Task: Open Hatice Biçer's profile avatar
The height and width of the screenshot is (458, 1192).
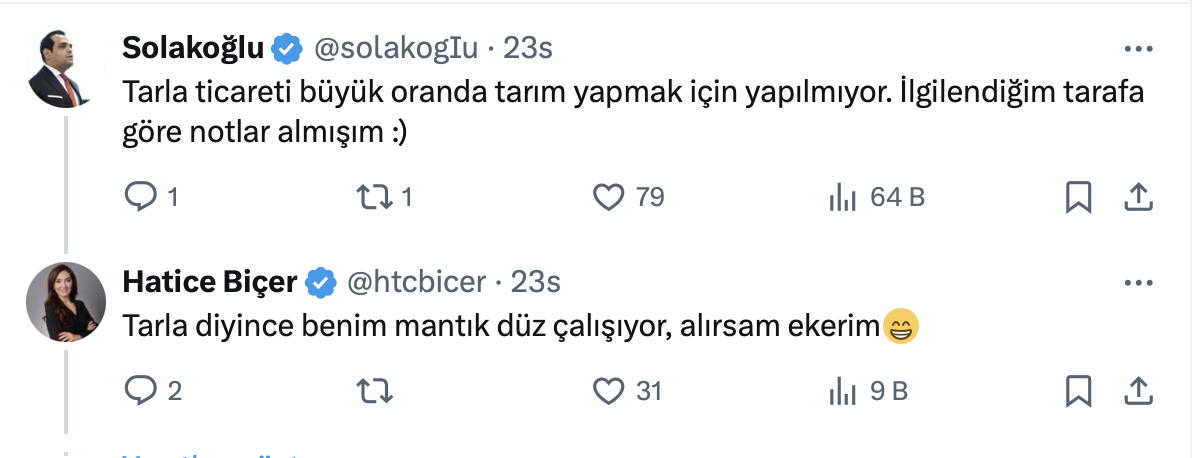Action: coord(67,303)
